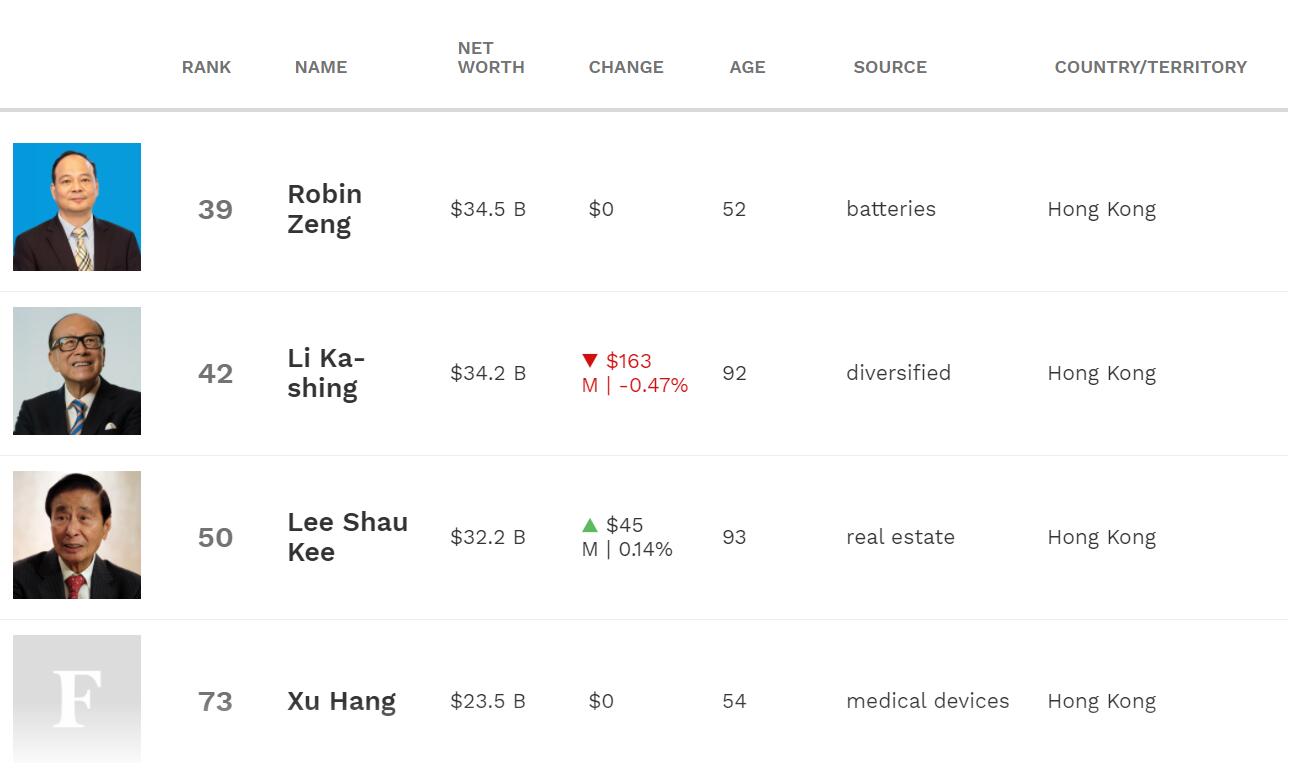Sort by the SOURCE column header
This screenshot has height=771, width=1289.
[x=890, y=67]
